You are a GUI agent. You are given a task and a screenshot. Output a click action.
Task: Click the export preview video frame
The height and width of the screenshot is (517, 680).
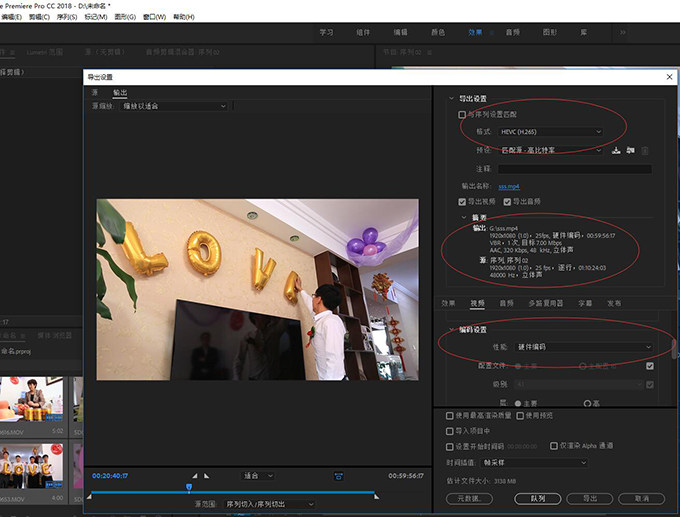pos(258,290)
